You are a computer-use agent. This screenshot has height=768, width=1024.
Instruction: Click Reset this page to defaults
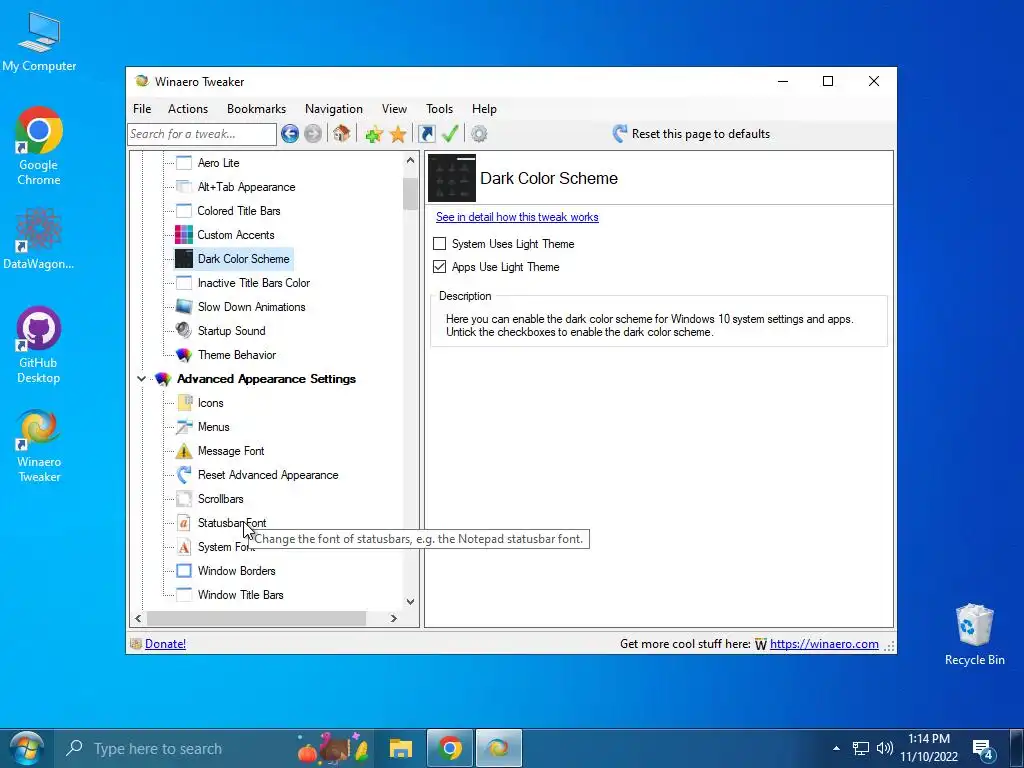click(x=691, y=134)
